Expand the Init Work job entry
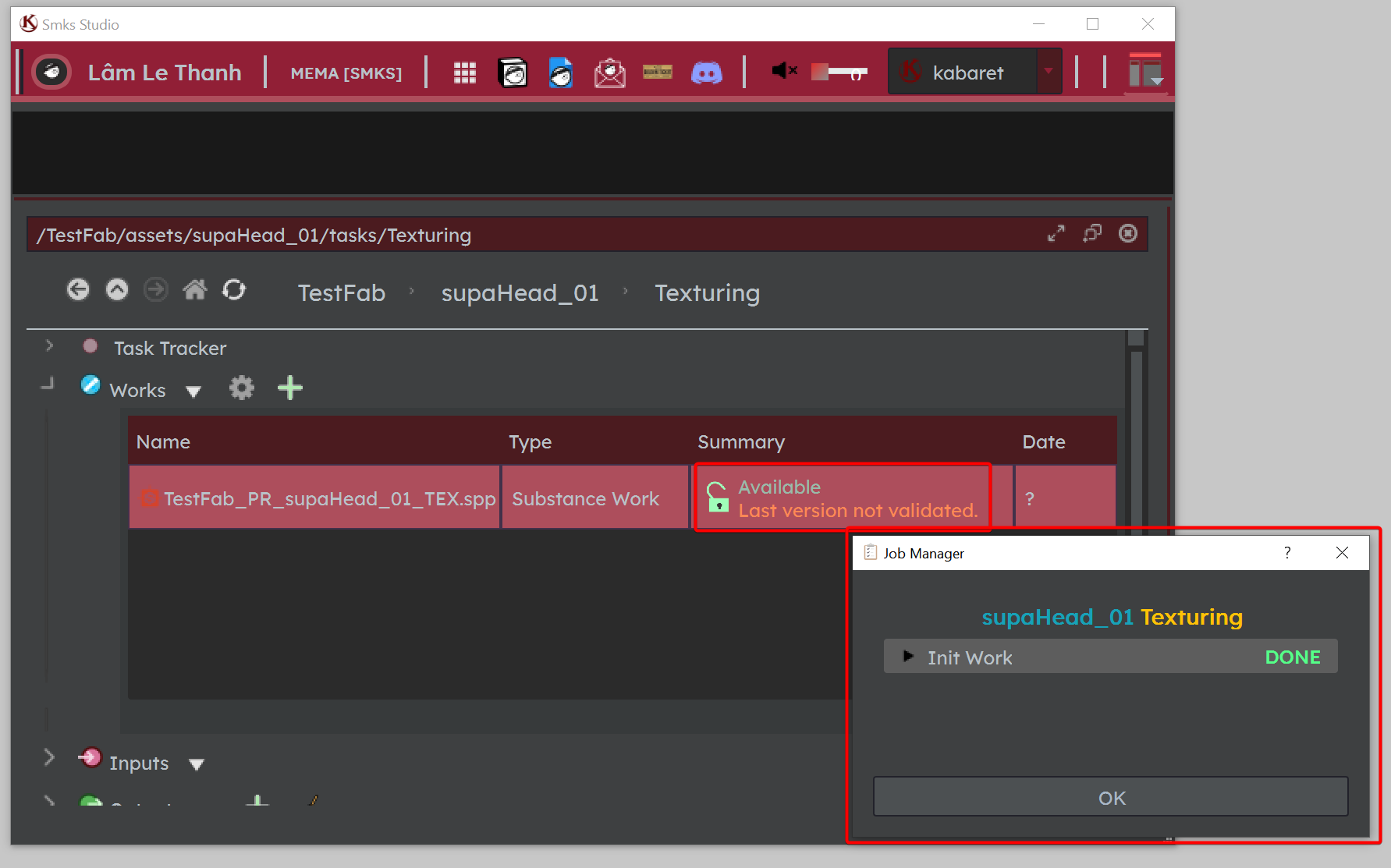This screenshot has height=868, width=1391. click(908, 656)
